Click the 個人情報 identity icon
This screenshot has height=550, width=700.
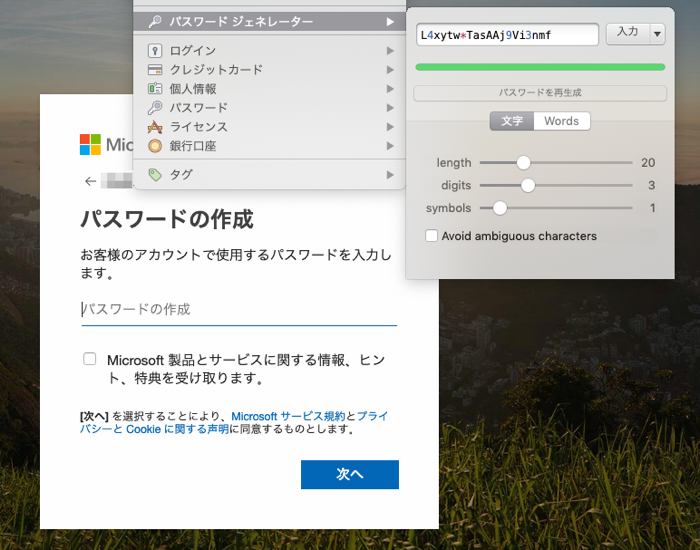[155, 88]
